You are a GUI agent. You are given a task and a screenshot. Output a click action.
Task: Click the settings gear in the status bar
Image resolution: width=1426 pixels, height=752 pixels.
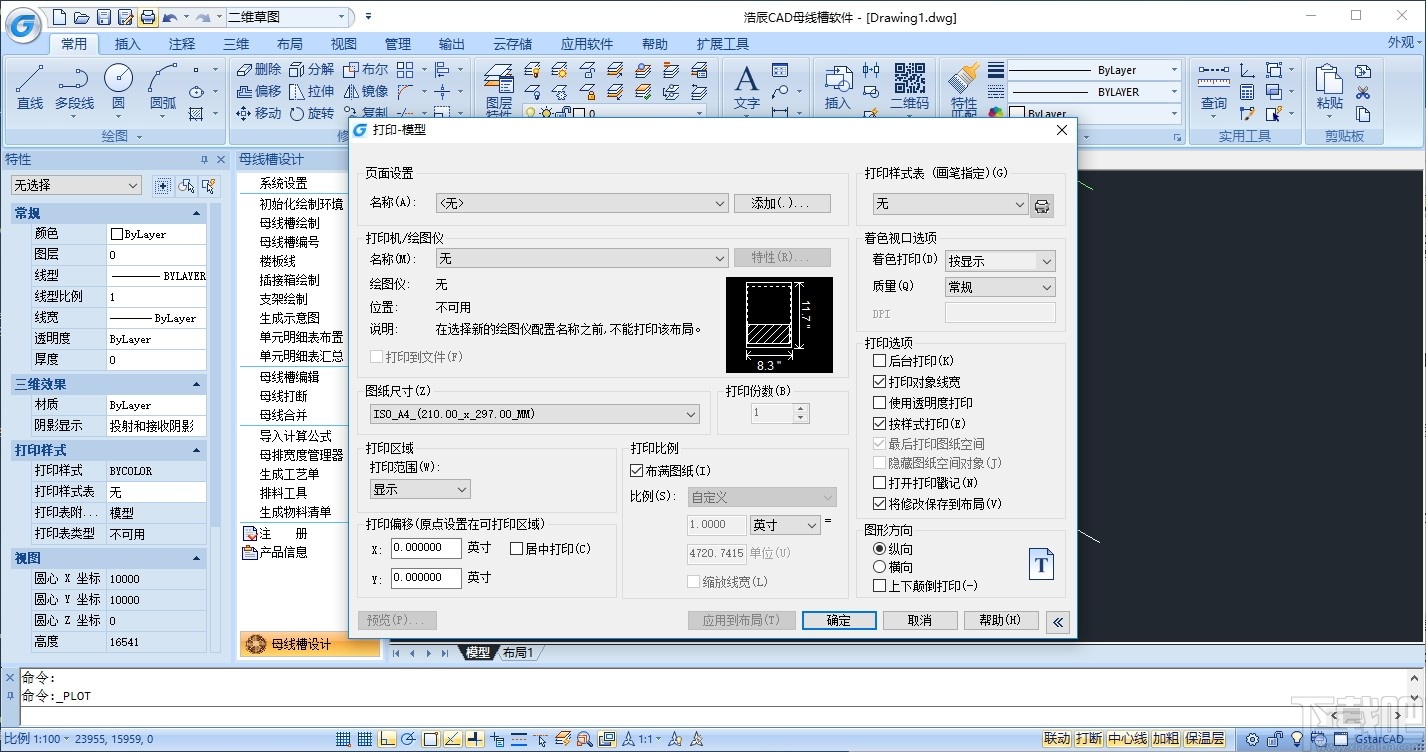tap(1252, 740)
